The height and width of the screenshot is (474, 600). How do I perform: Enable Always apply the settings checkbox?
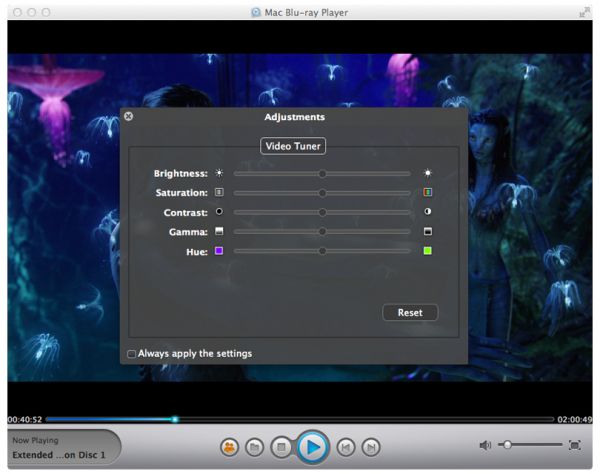click(x=131, y=354)
